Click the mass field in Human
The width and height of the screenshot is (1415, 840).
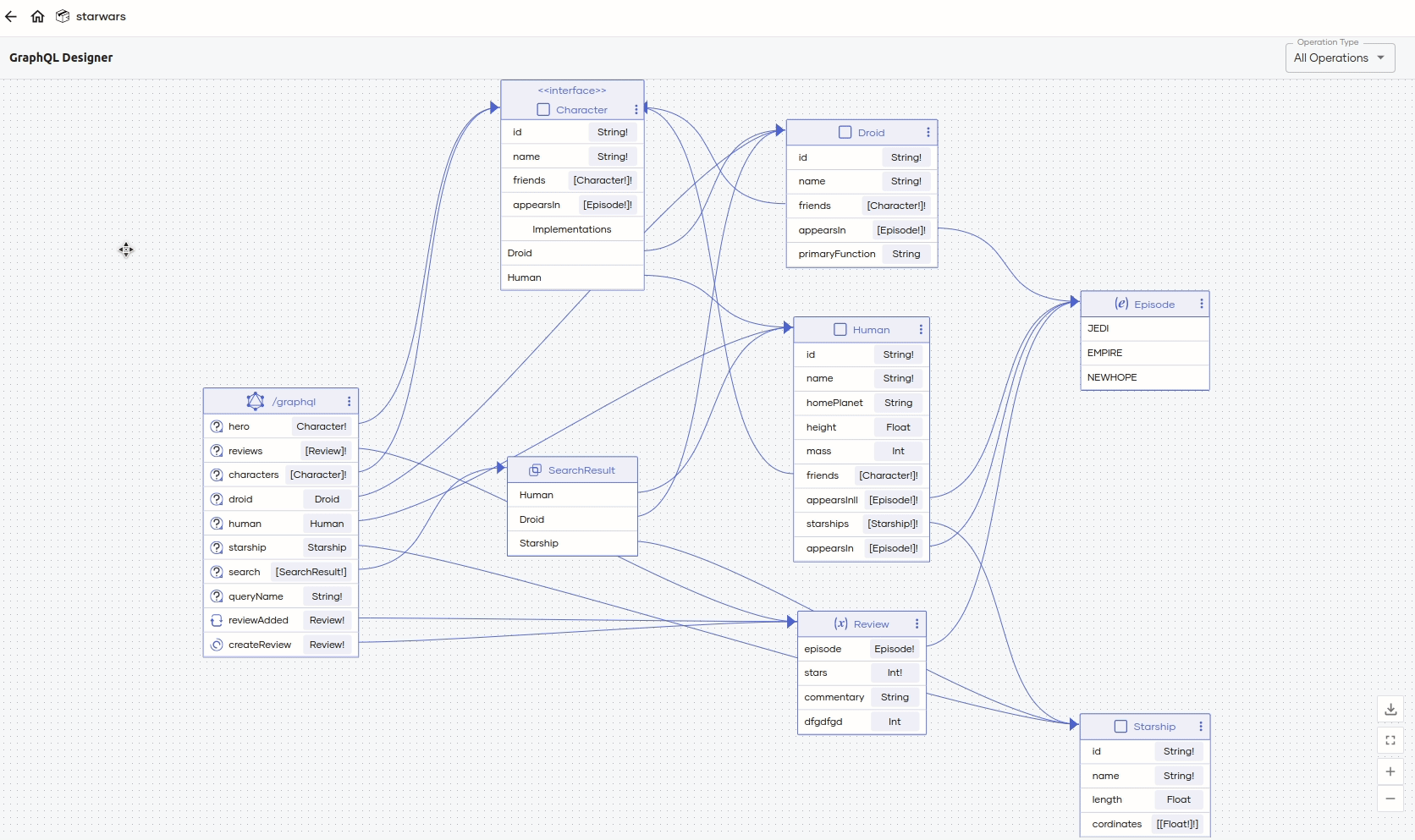point(861,451)
